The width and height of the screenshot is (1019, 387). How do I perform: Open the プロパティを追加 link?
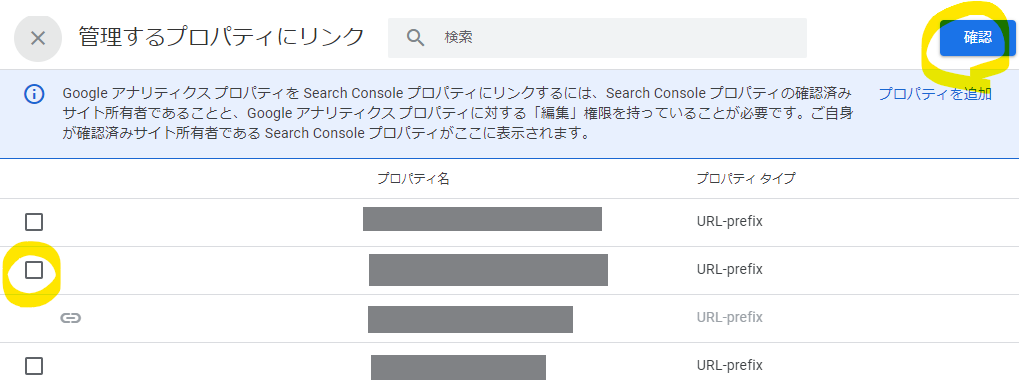[935, 94]
